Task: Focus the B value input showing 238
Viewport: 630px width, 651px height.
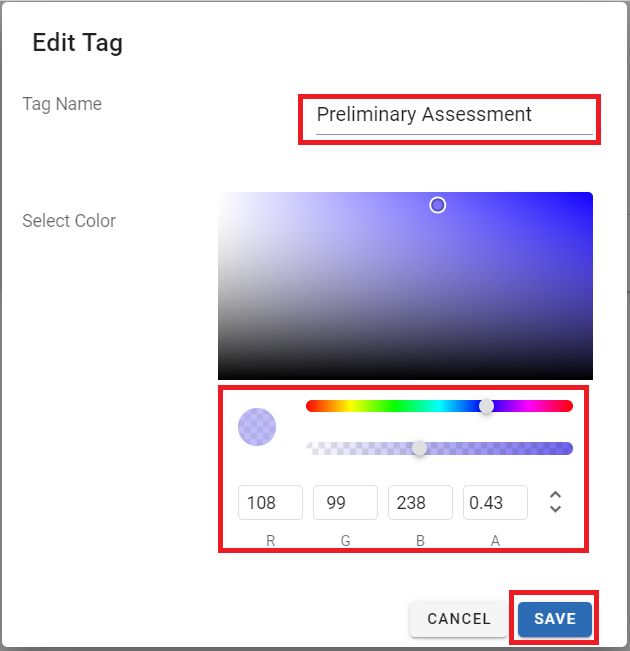Action: tap(420, 503)
